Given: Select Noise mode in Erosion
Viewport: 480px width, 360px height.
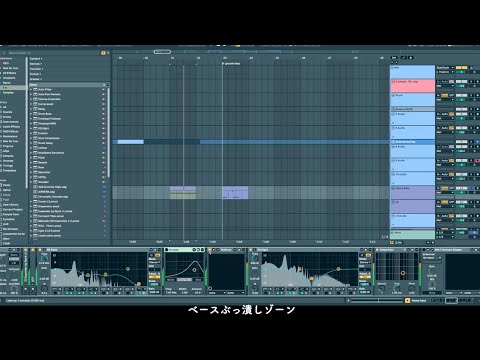Looking at the screenshot, I should (171, 280).
